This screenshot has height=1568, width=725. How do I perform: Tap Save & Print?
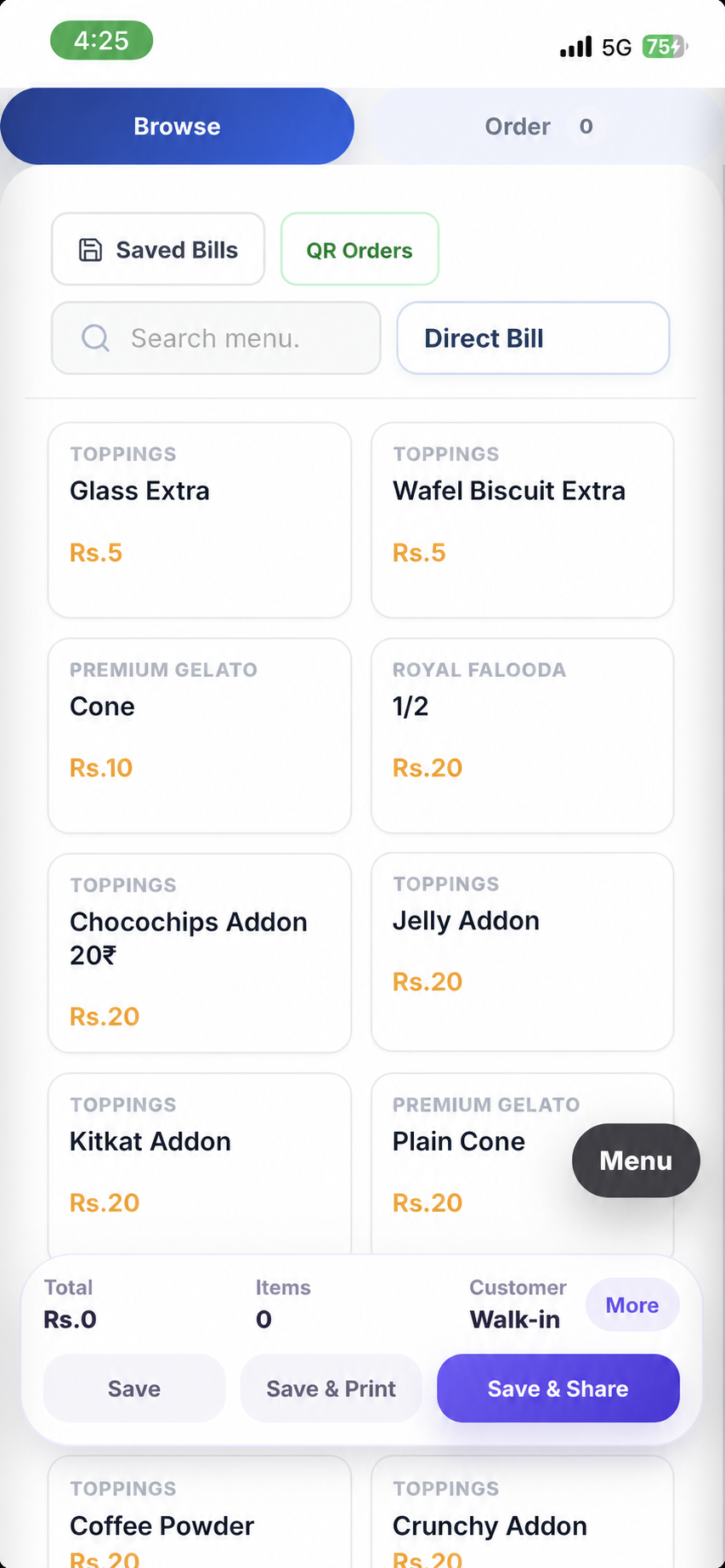pyautogui.click(x=331, y=1389)
